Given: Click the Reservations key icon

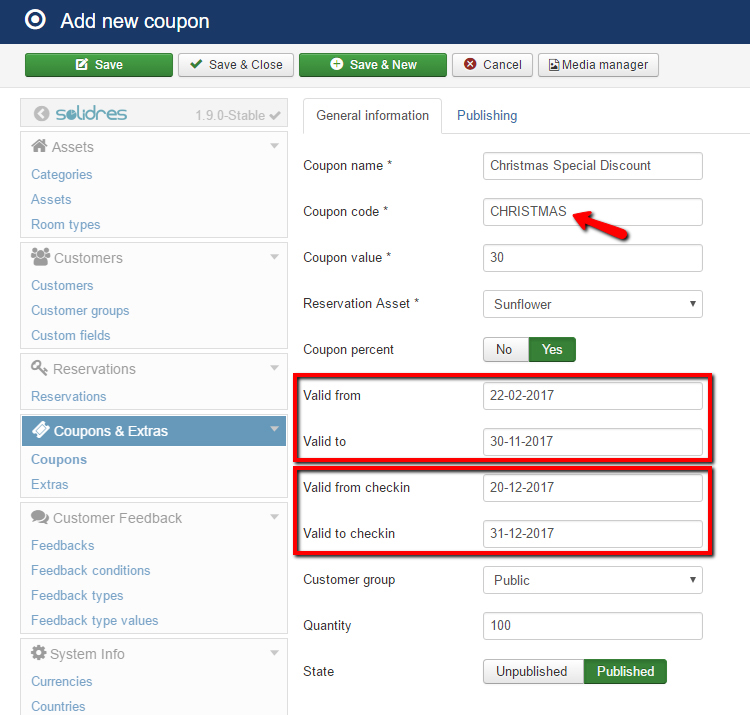Looking at the screenshot, I should click(39, 368).
